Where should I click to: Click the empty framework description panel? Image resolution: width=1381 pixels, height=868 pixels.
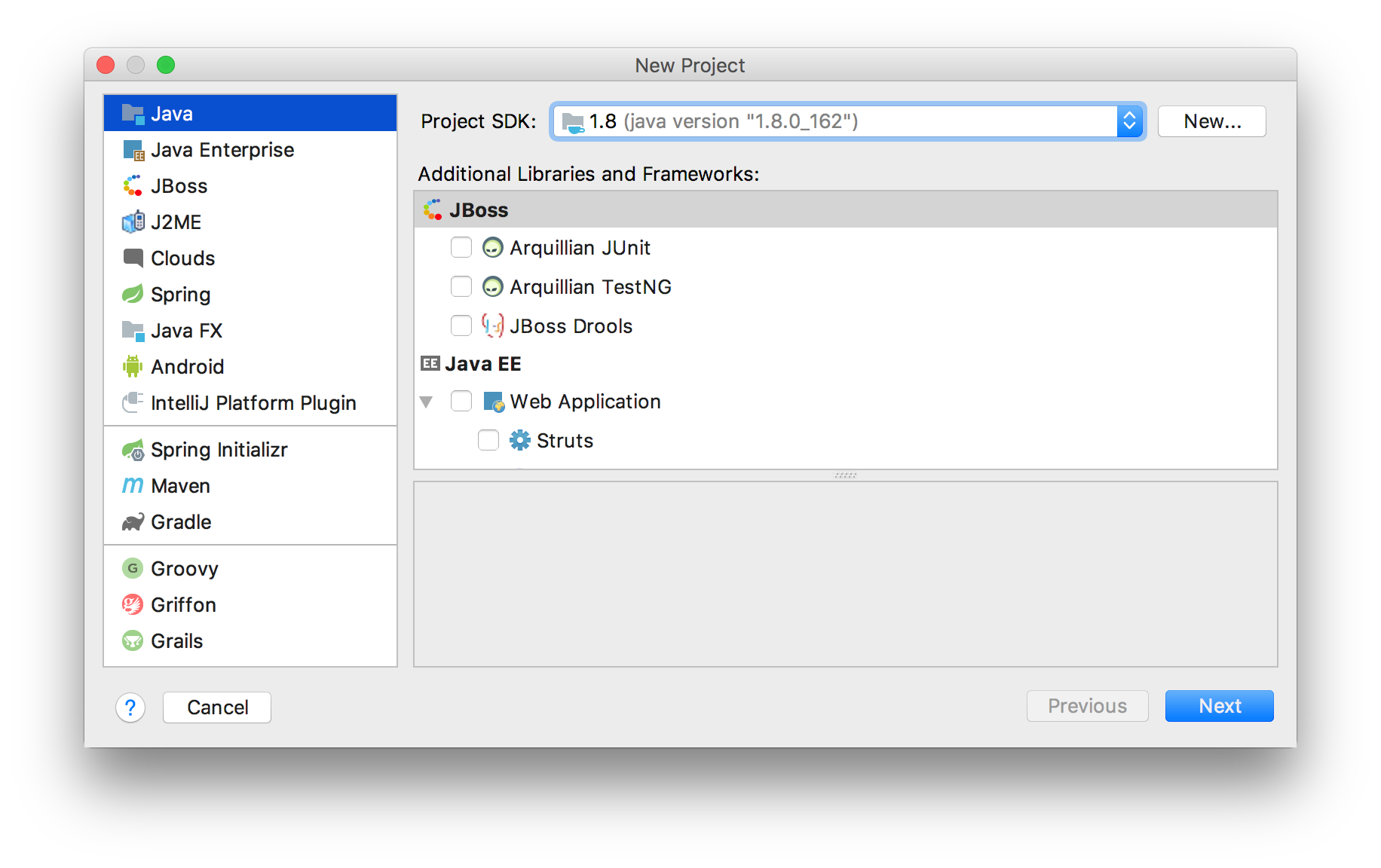point(846,574)
